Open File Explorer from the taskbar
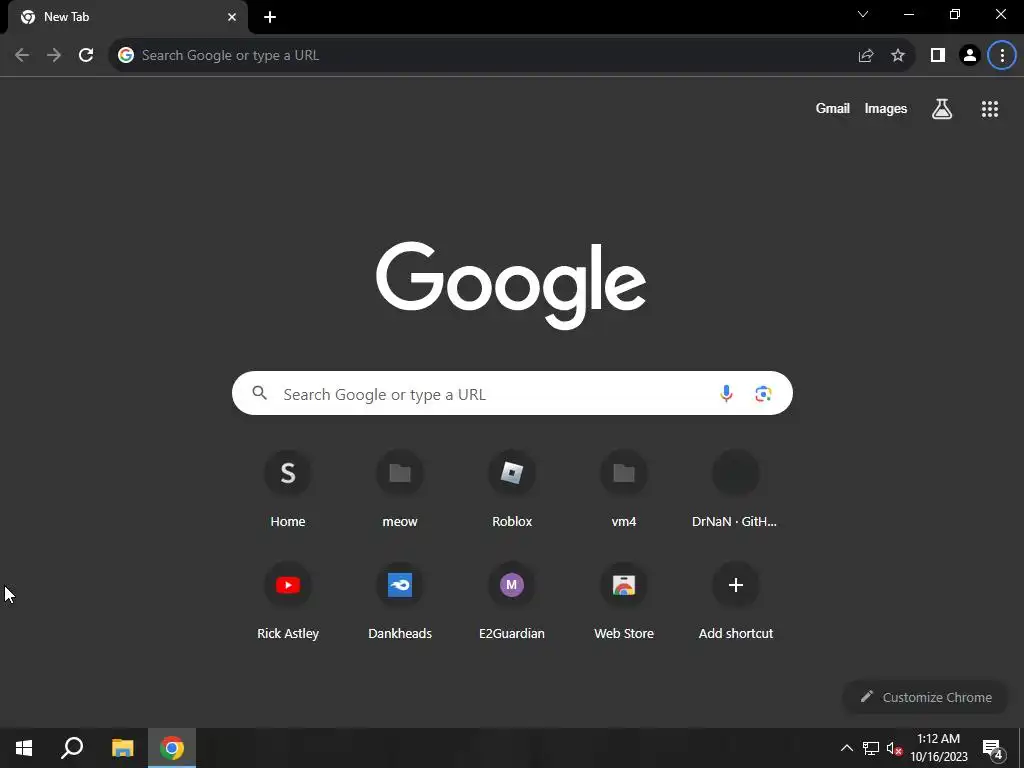1024x768 pixels. coord(122,748)
